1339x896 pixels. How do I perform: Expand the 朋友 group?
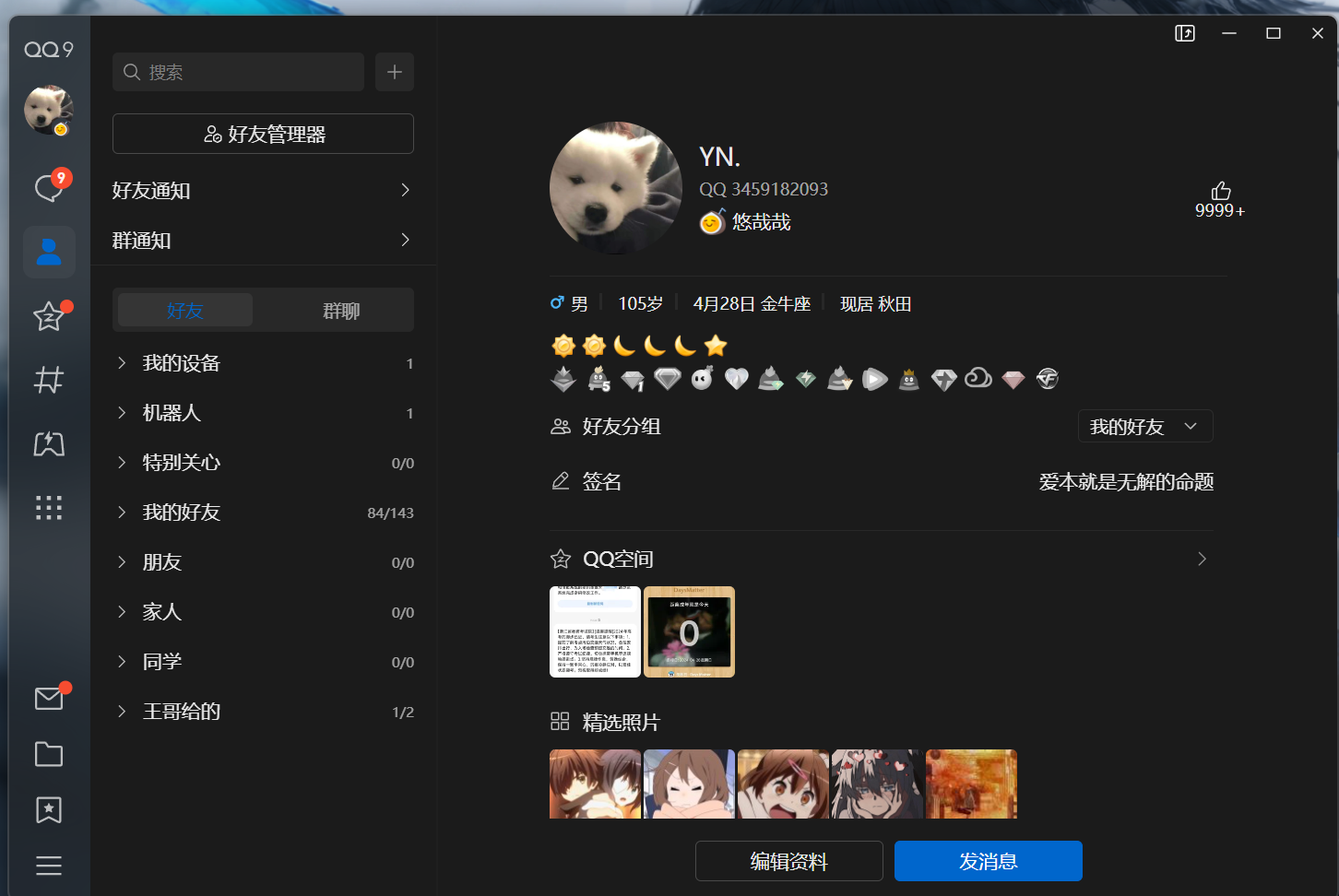(264, 562)
